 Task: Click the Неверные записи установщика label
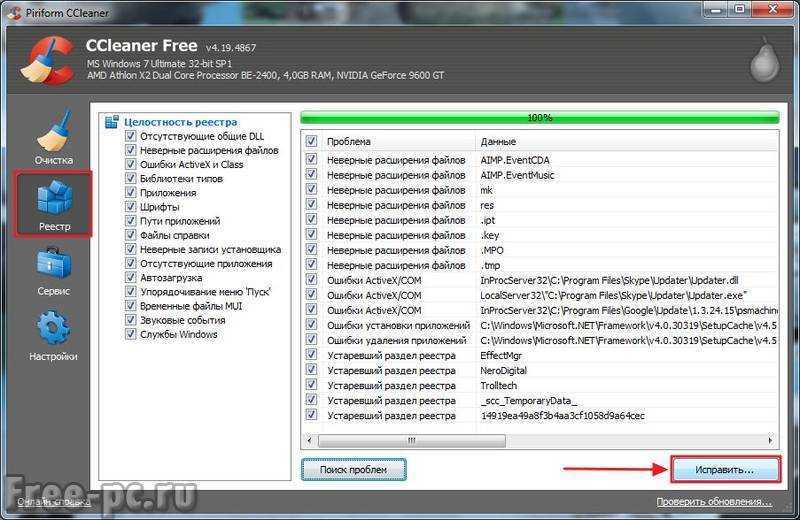tap(210, 250)
